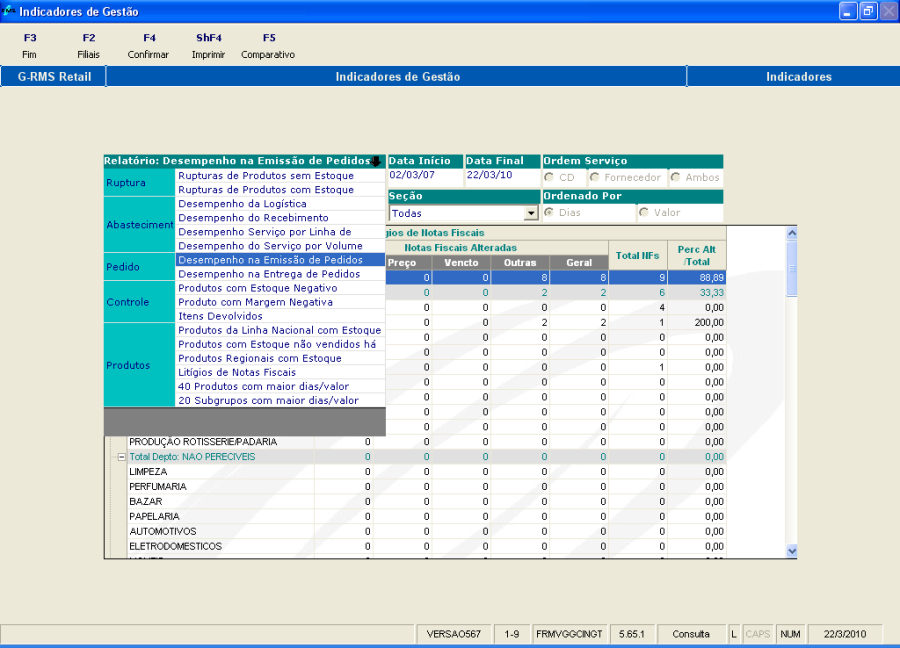Image resolution: width=900 pixels, height=648 pixels.
Task: Open the F5 Comparativo toolbar option
Action: 268,46
